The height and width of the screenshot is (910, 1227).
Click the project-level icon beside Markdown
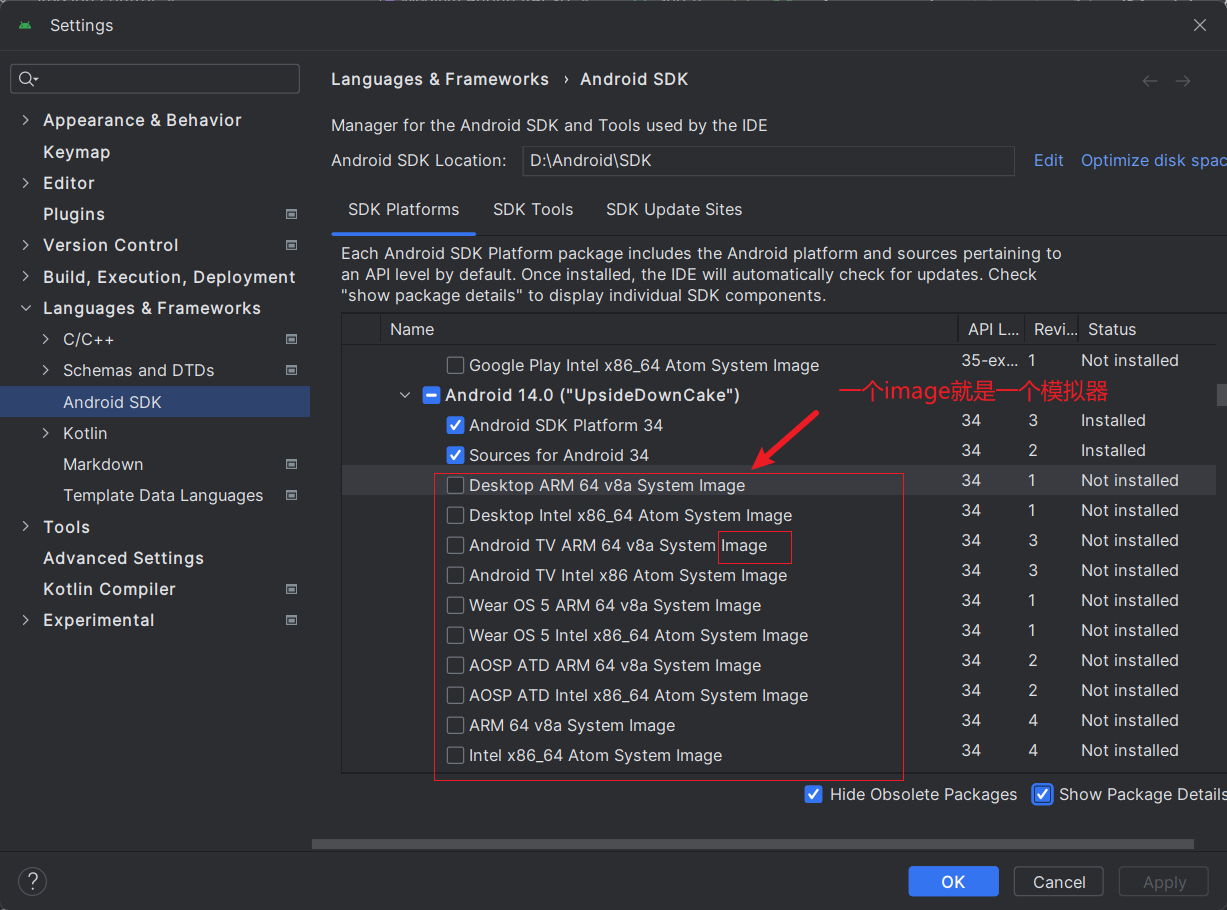[x=291, y=464]
